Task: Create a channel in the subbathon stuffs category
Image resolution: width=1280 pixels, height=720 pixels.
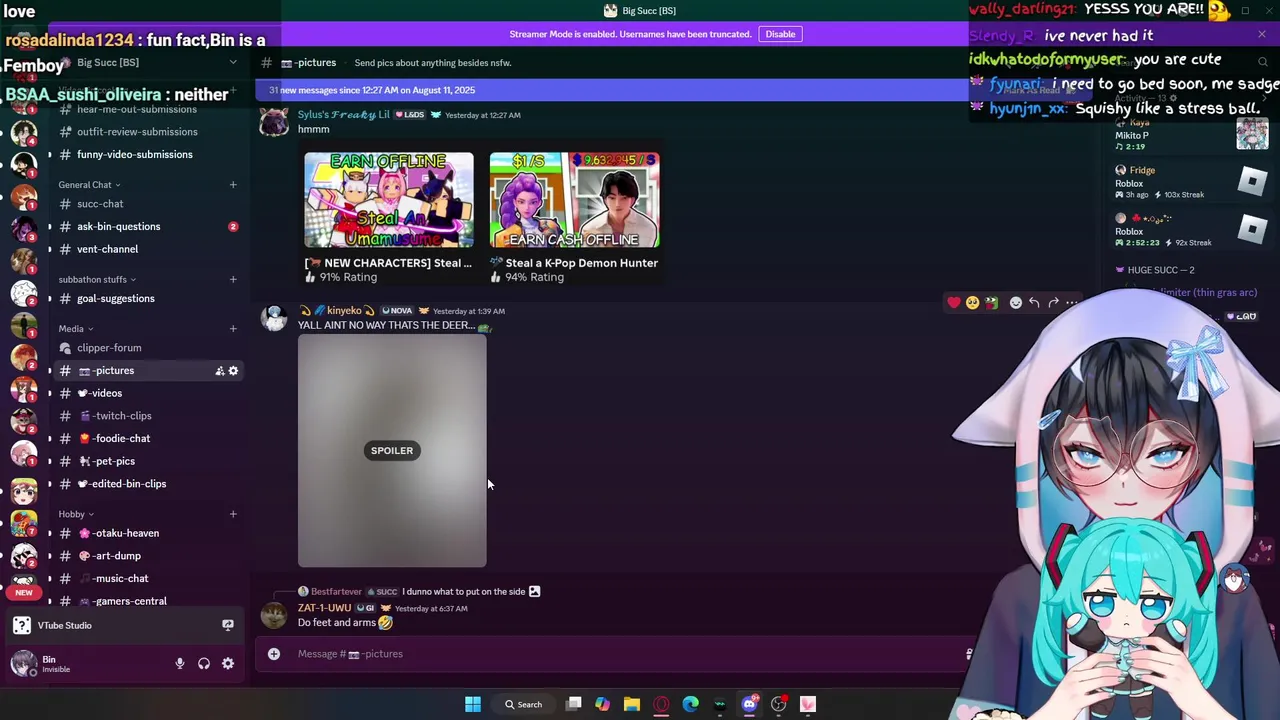Action: tap(233, 279)
